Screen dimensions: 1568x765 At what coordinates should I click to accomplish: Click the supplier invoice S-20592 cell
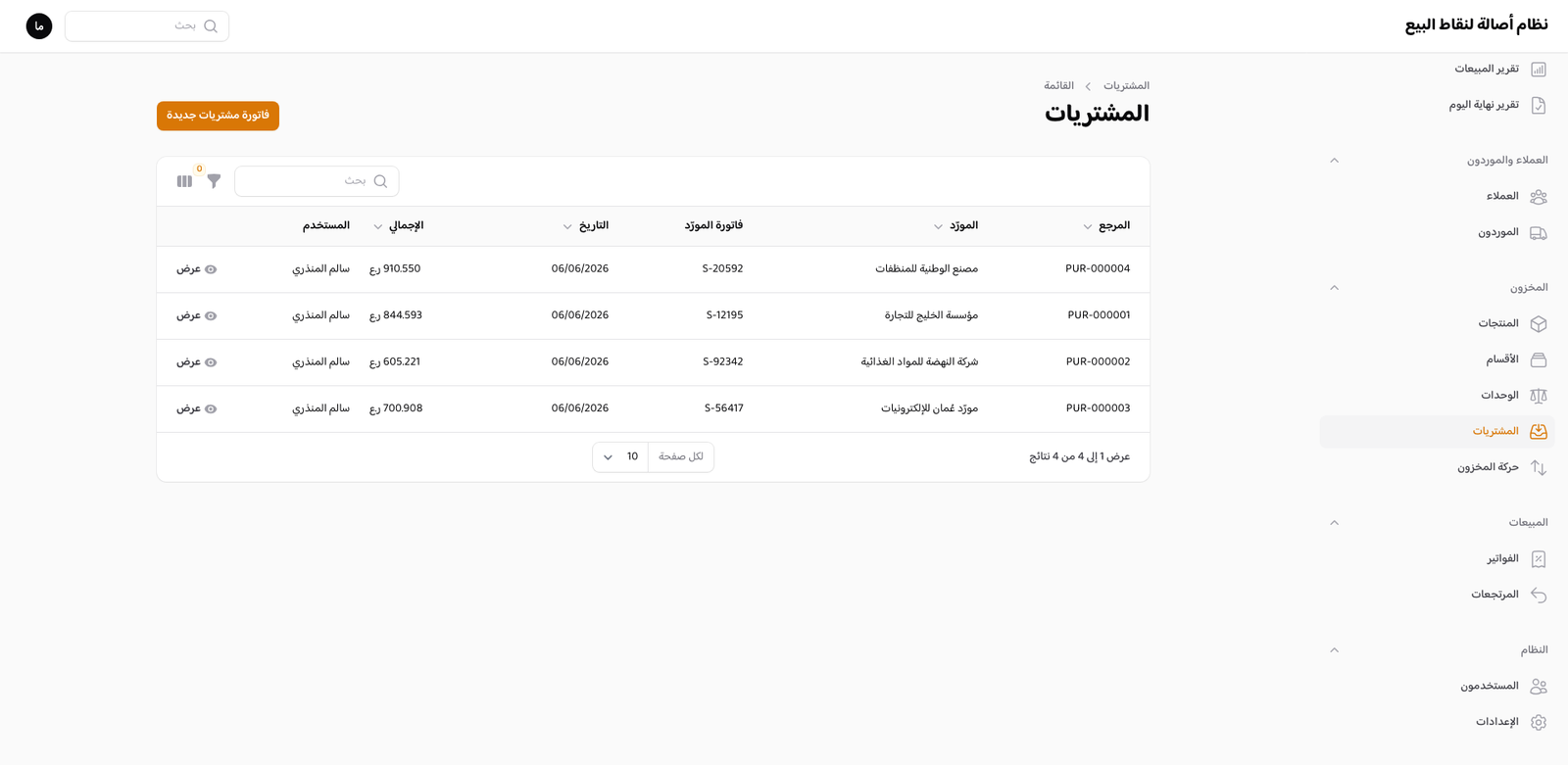click(723, 269)
